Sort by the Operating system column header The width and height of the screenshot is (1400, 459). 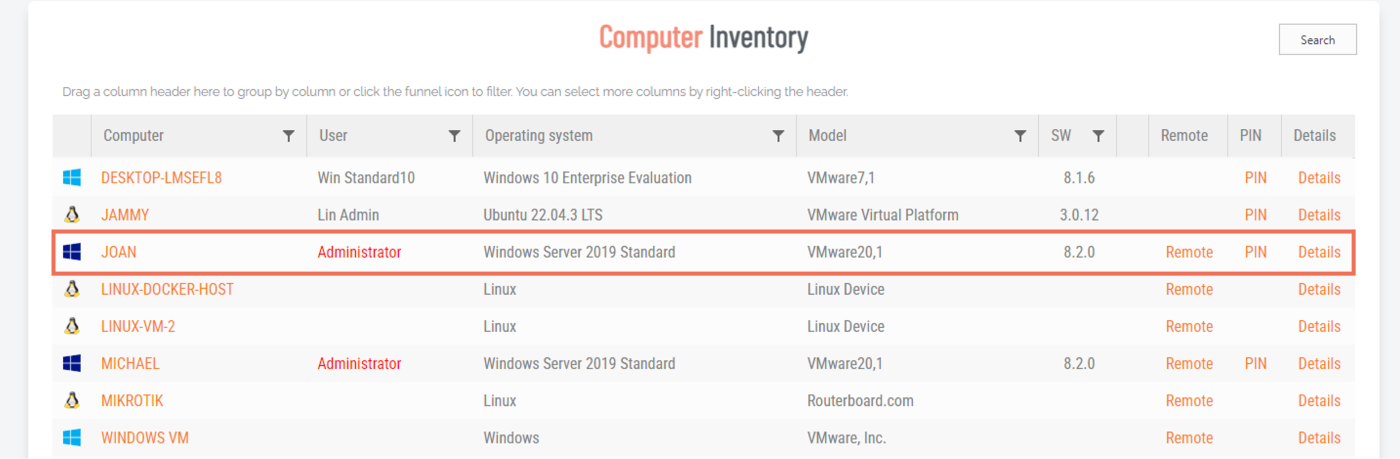point(538,136)
